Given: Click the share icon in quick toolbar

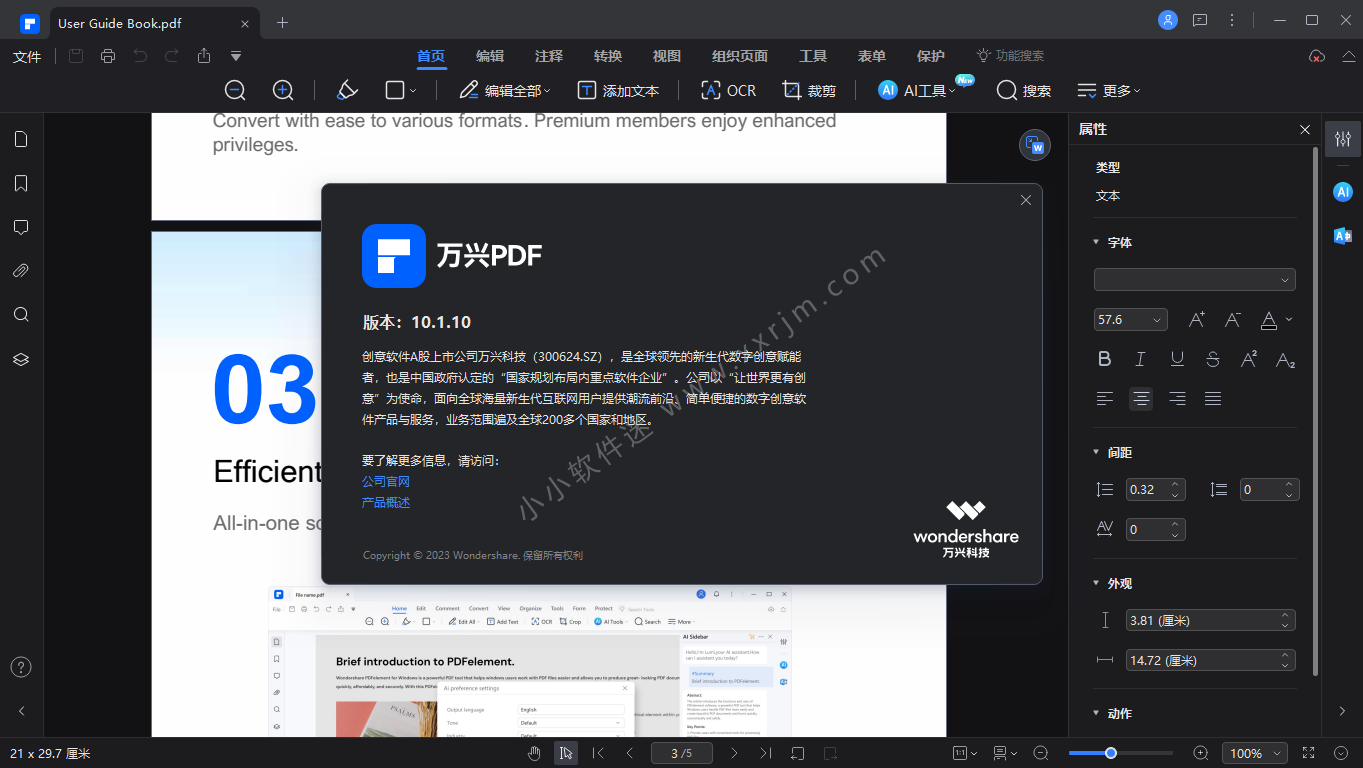Looking at the screenshot, I should click(x=204, y=56).
